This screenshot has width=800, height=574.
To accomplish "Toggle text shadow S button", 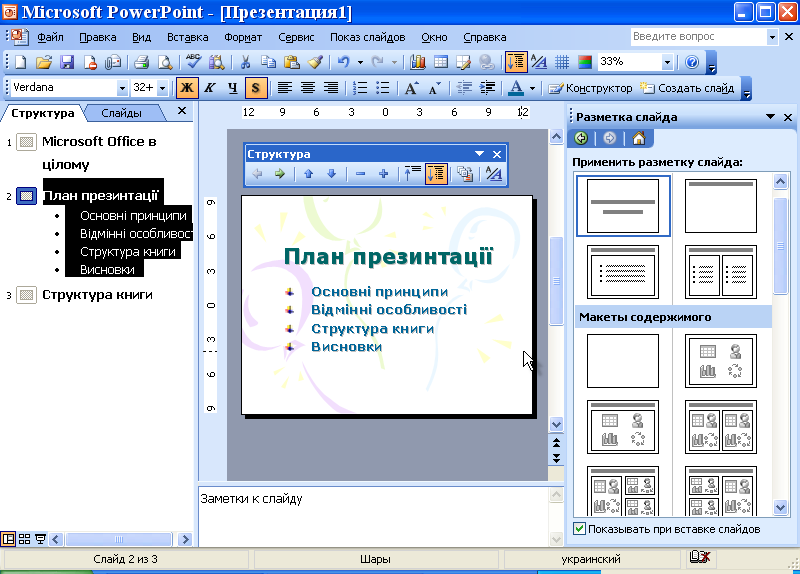I will [x=256, y=88].
